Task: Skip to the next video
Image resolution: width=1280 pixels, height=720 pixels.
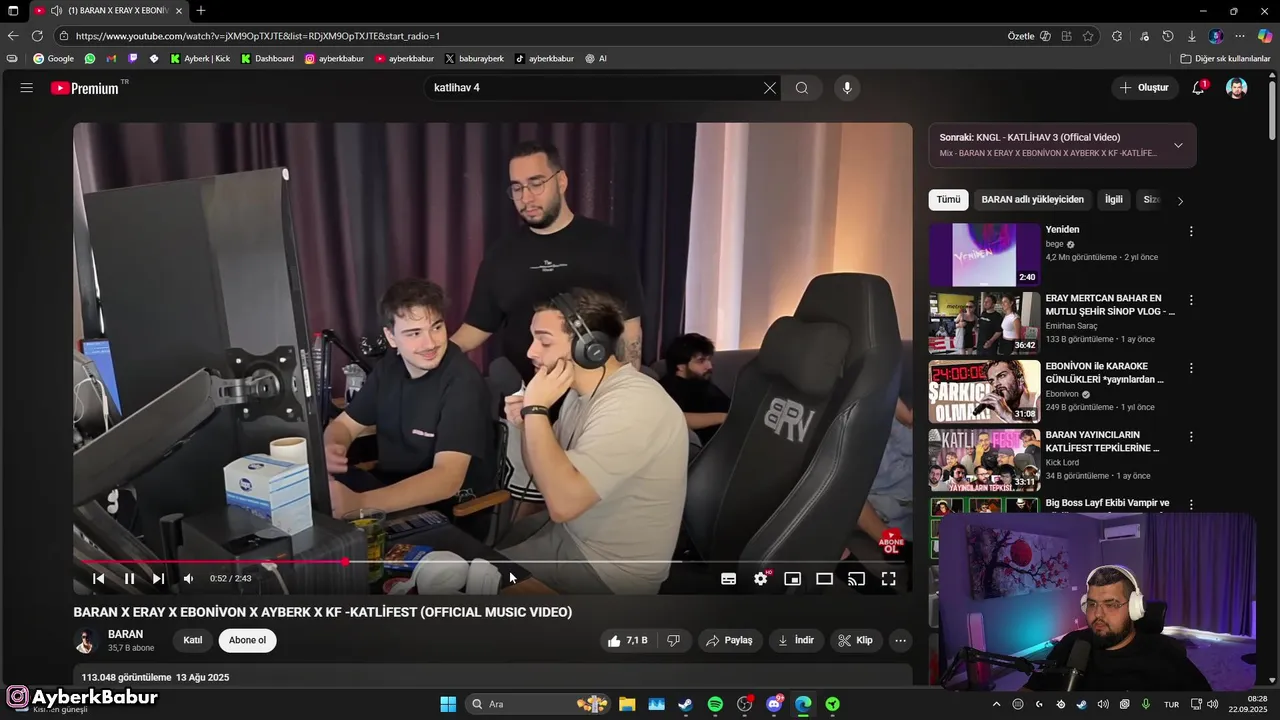Action: (x=158, y=578)
